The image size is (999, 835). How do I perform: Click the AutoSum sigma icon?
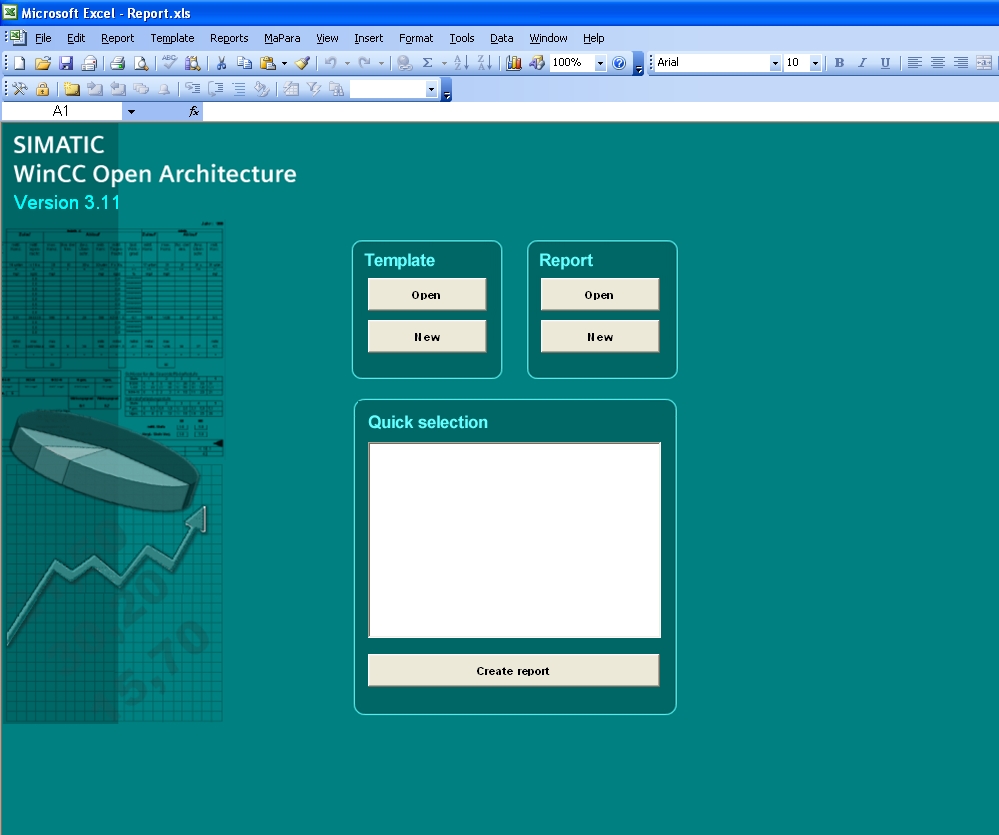428,62
